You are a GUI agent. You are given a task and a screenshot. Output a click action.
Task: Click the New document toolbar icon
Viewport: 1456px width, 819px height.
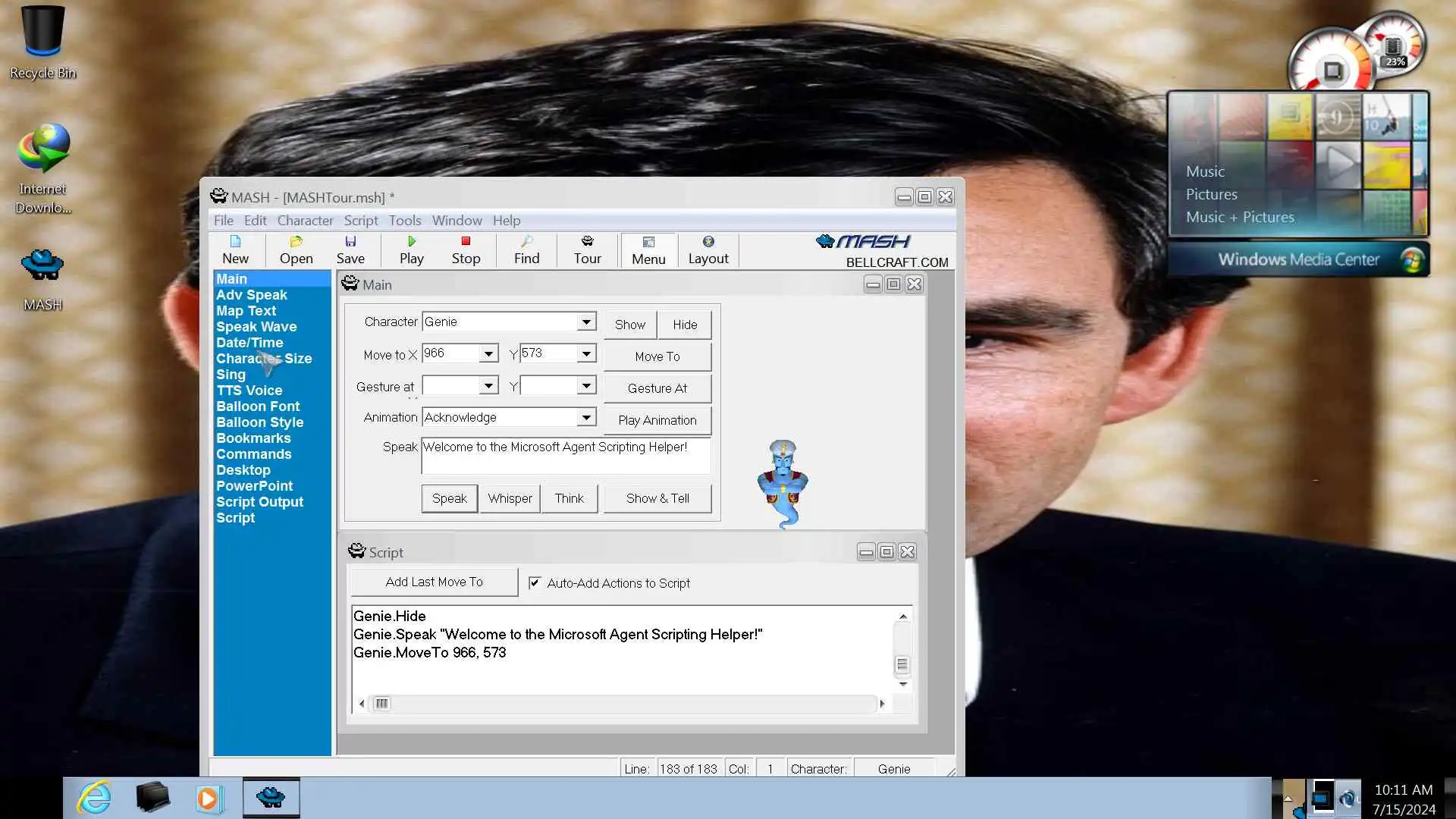click(235, 242)
